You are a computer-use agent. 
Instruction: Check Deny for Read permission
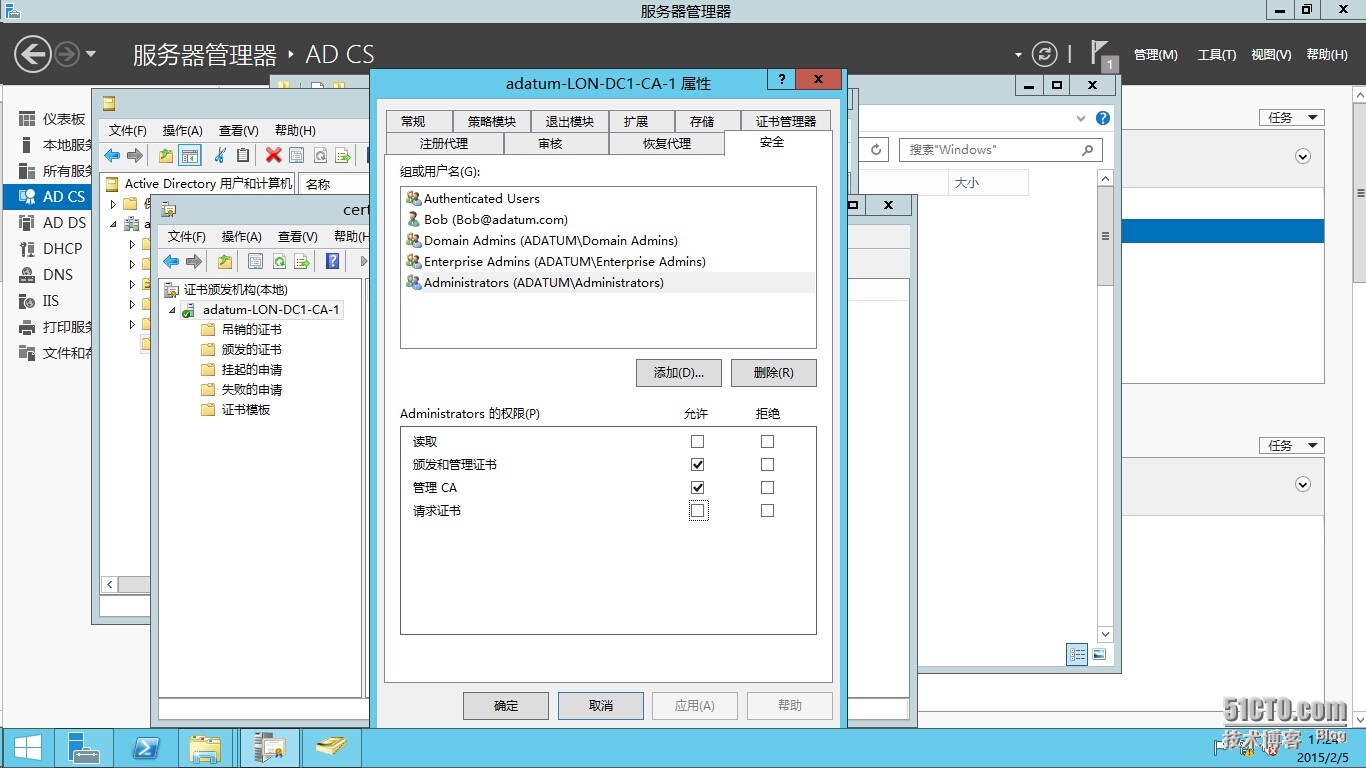767,441
